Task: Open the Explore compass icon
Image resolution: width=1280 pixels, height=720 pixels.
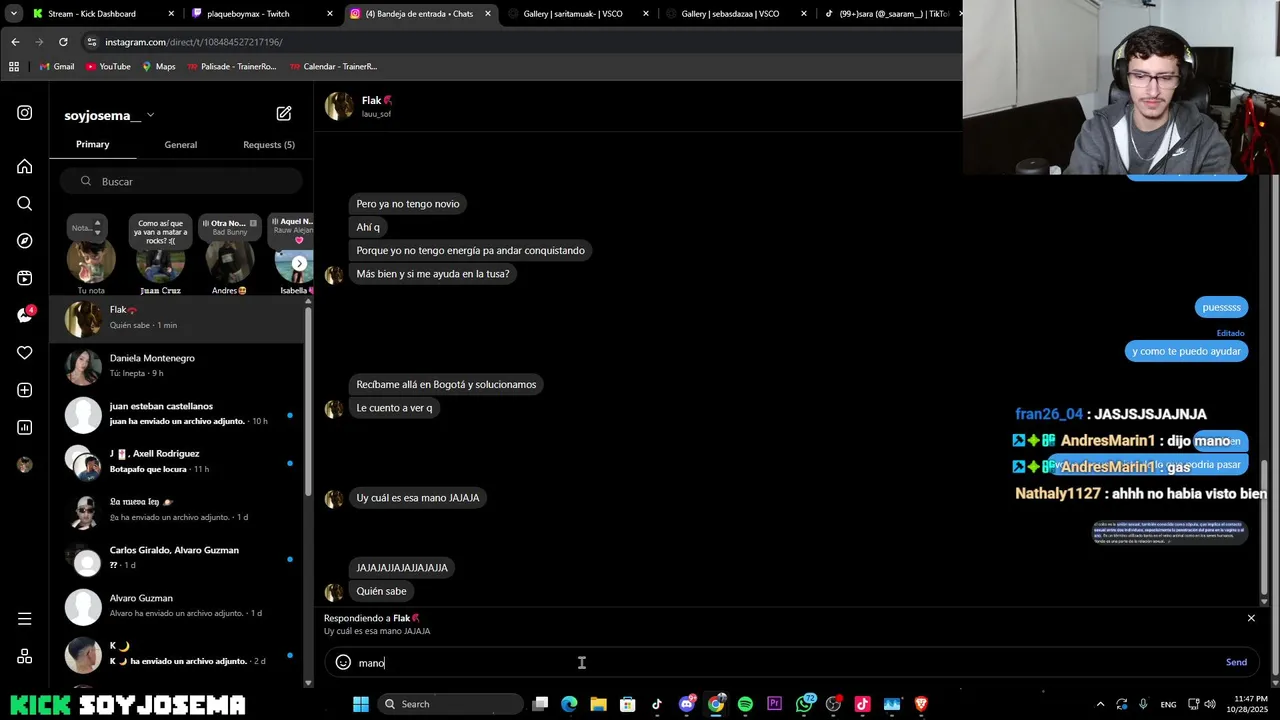Action: [x=25, y=241]
